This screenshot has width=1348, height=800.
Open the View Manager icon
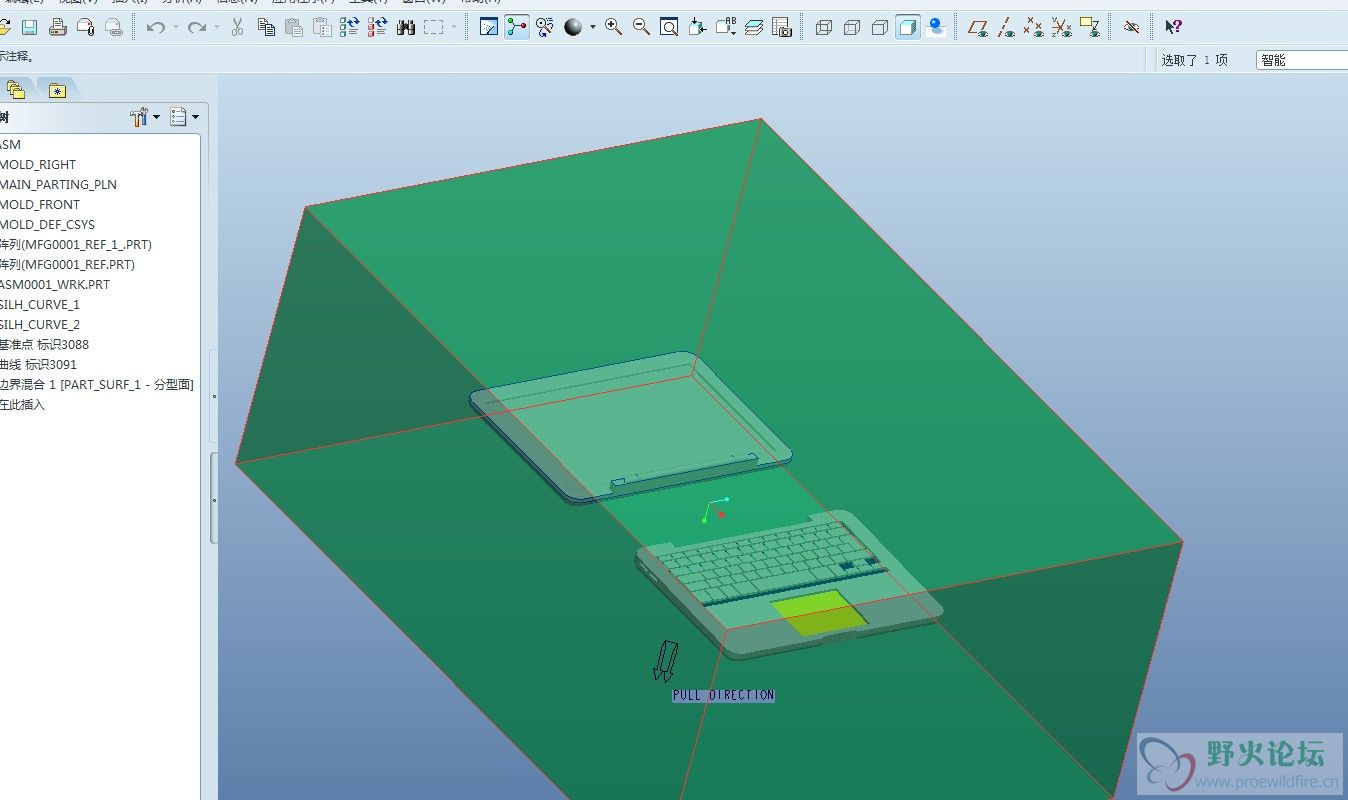(782, 28)
